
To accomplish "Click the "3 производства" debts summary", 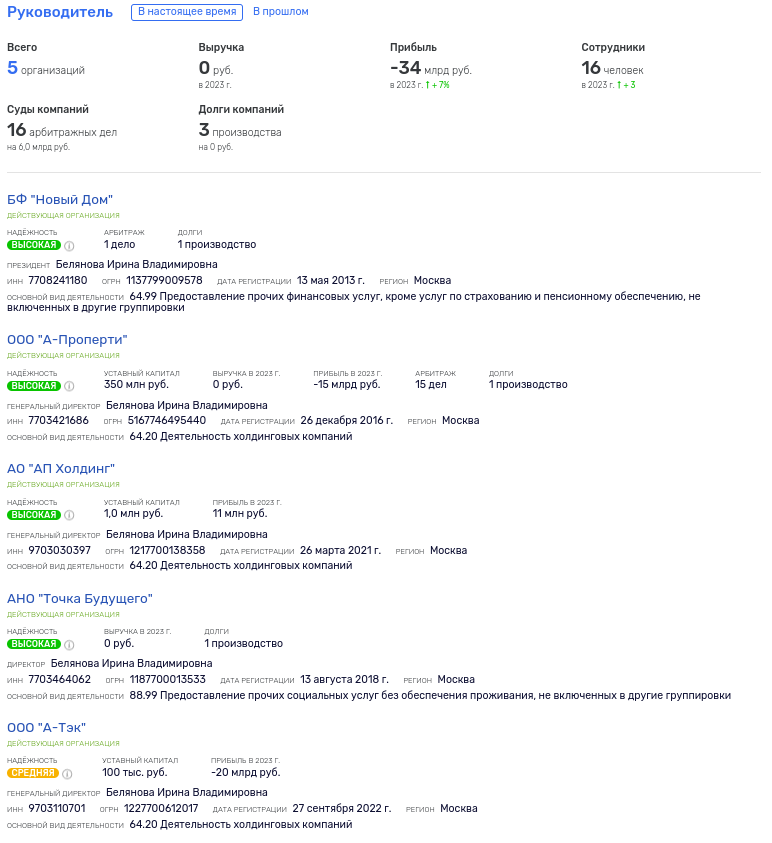I will click(x=240, y=130).
